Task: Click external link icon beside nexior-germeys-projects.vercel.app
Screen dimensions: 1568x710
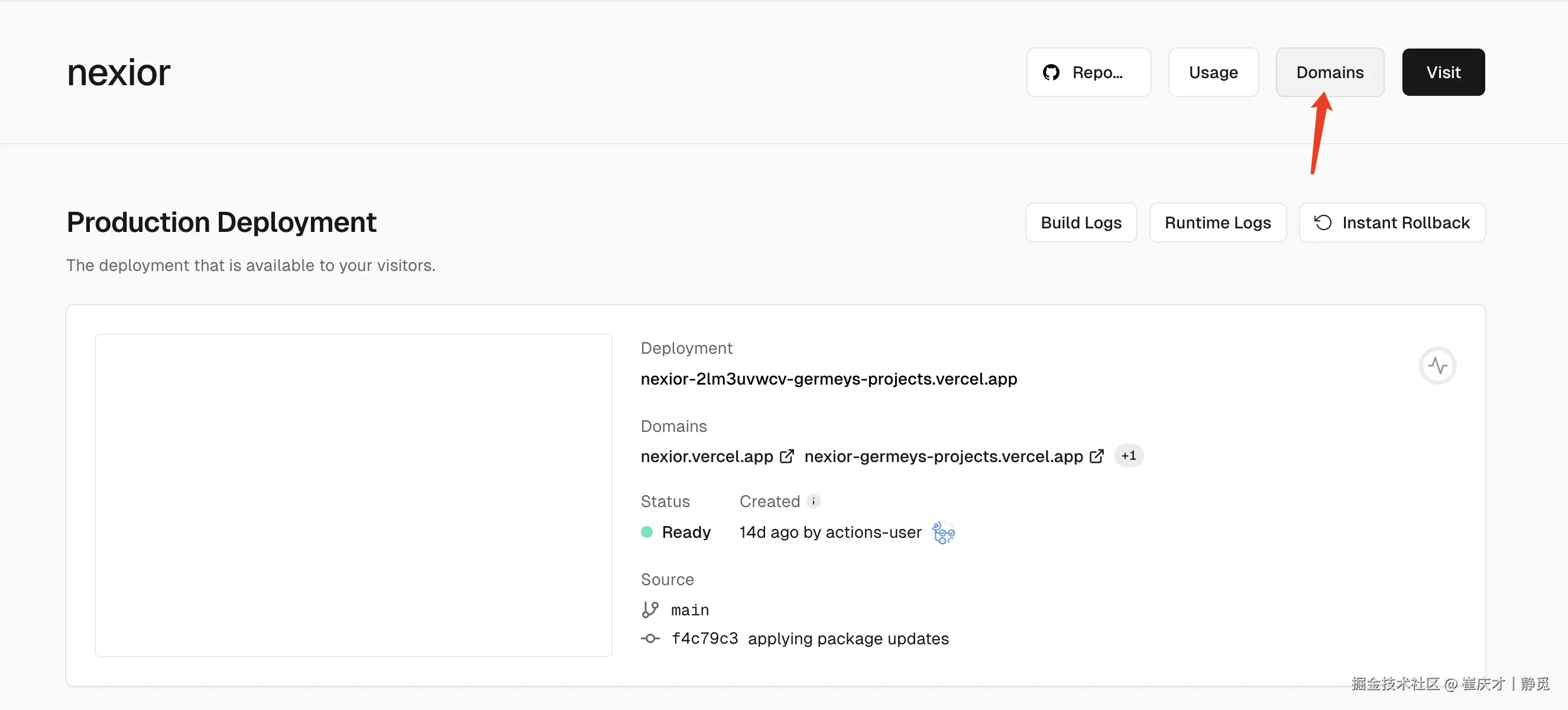Action: click(1096, 456)
